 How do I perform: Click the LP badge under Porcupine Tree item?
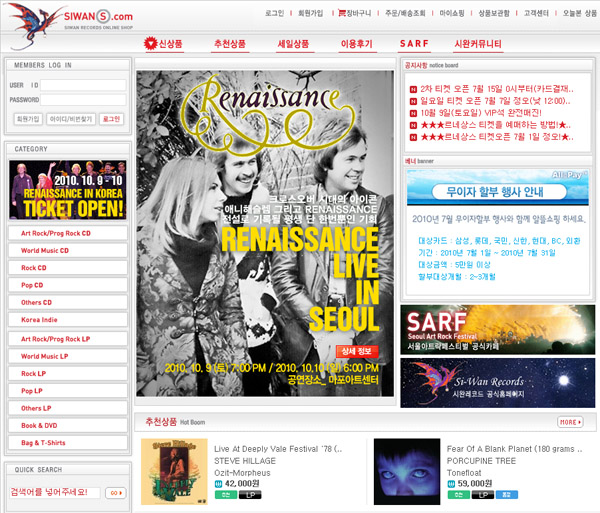[483, 495]
